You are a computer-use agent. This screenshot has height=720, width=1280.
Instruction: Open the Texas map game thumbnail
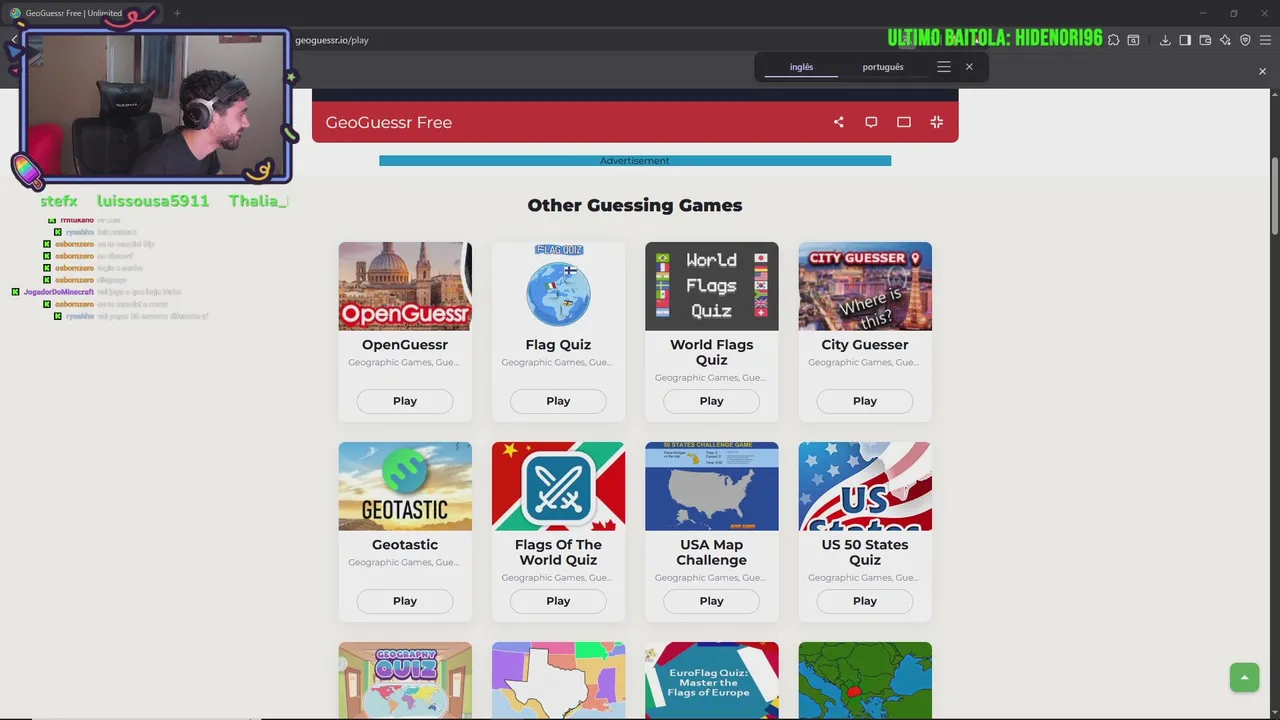point(558,680)
